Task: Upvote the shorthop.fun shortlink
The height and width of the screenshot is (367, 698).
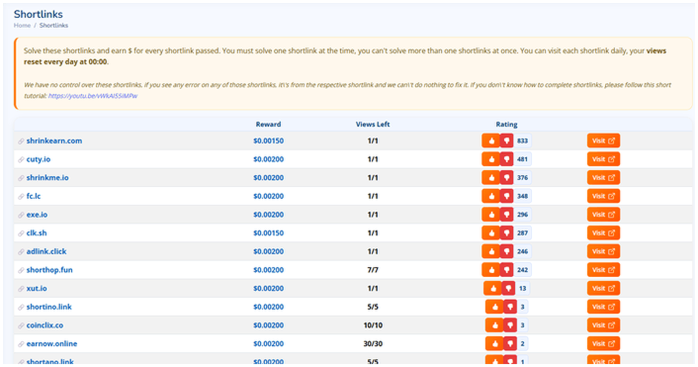Action: click(491, 270)
